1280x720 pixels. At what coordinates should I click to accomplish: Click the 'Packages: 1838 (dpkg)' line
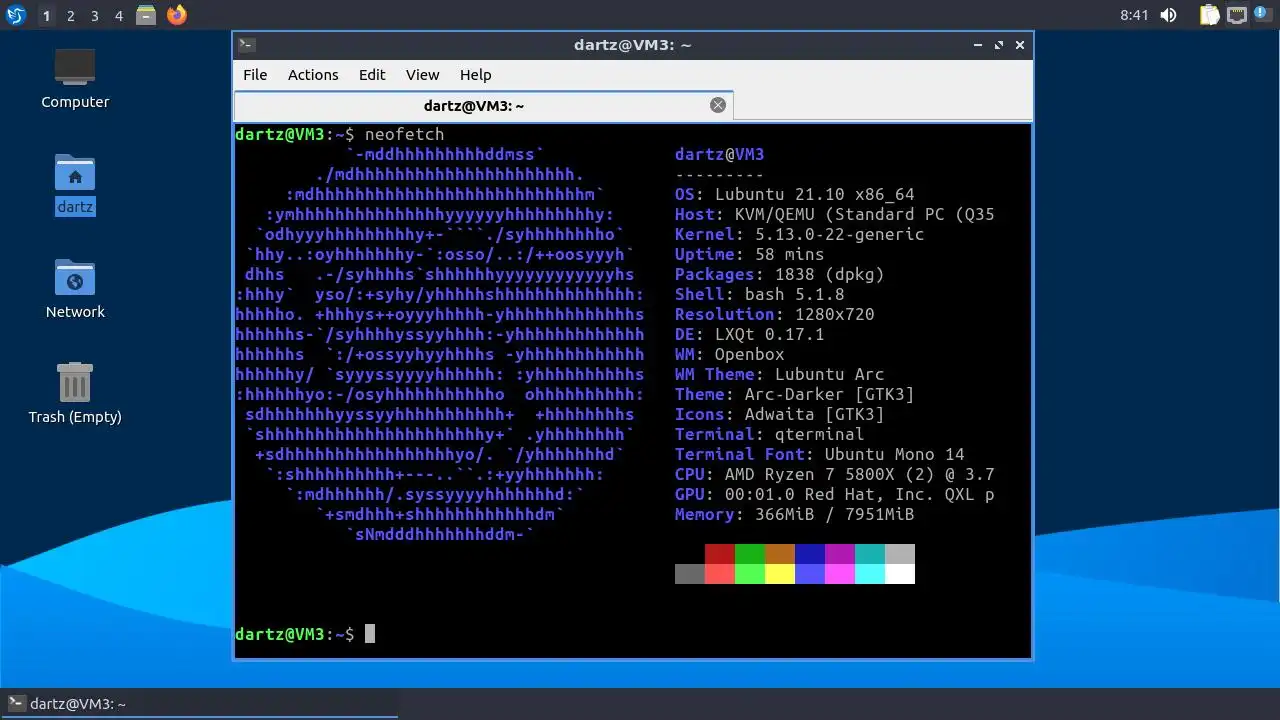(780, 274)
